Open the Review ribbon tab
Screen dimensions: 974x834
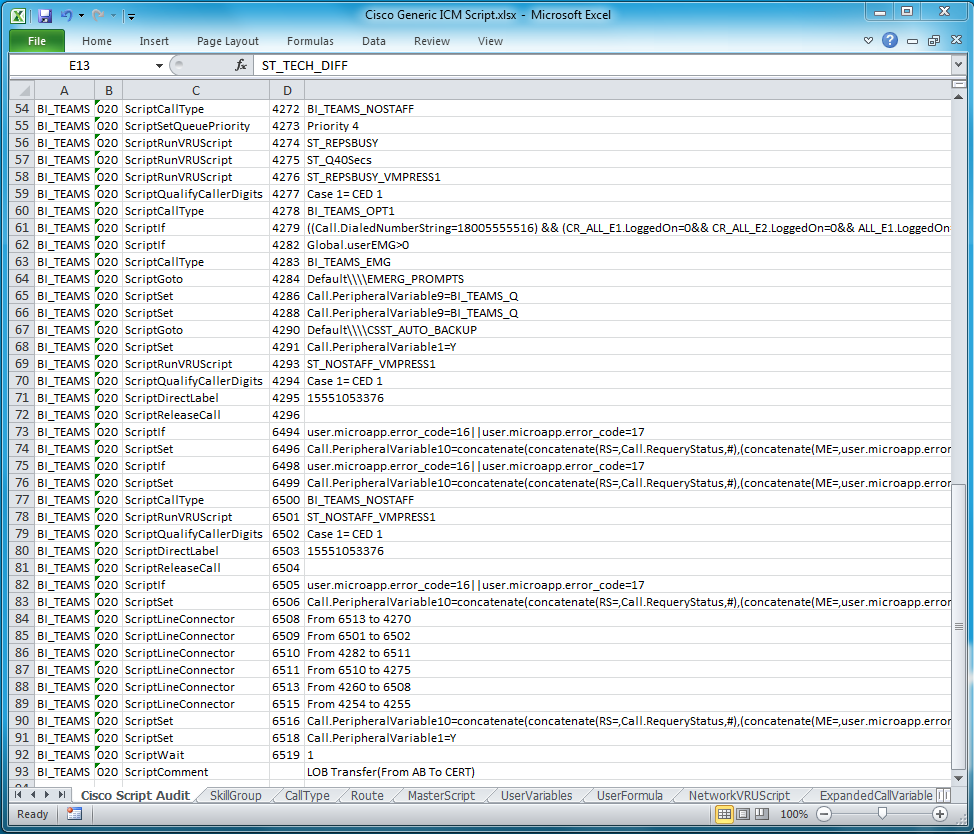(x=432, y=41)
